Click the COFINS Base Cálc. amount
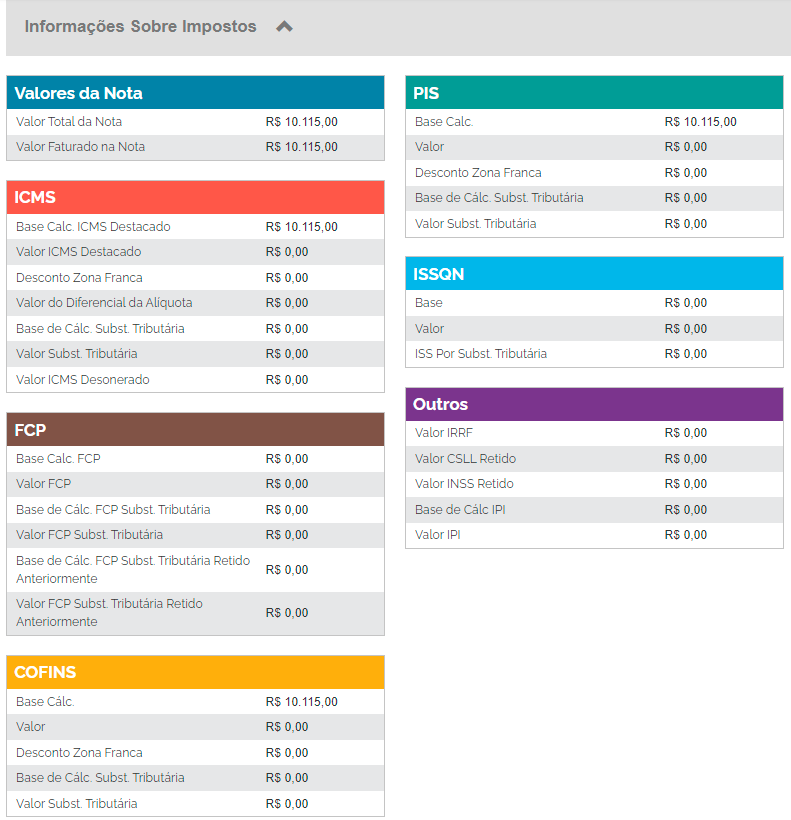Screen dimensions: 791x820 (302, 702)
